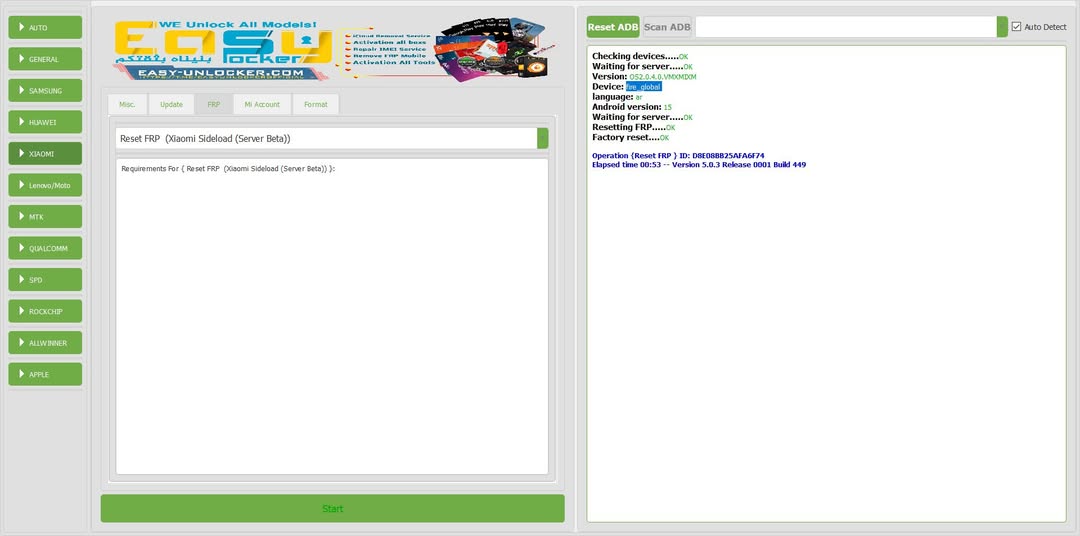Open the ALLWINNER sidebar category

coord(45,342)
